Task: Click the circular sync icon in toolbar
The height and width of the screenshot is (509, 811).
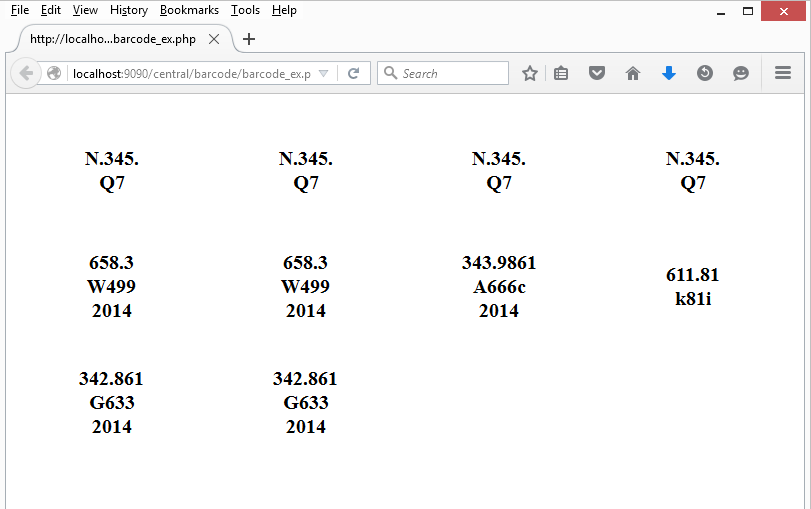Action: (x=705, y=73)
